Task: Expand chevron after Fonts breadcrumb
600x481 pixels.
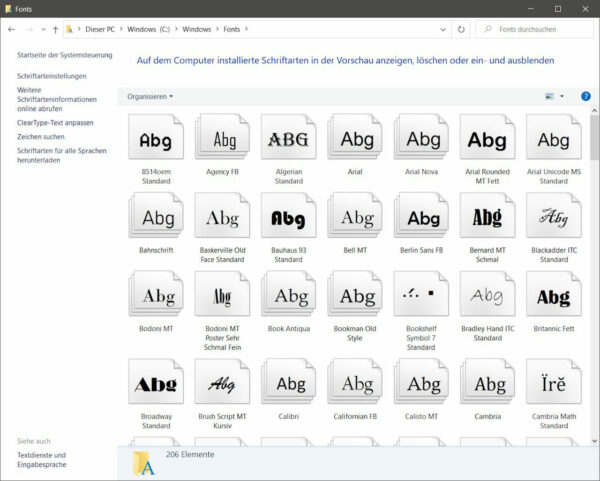Action: coord(246,29)
